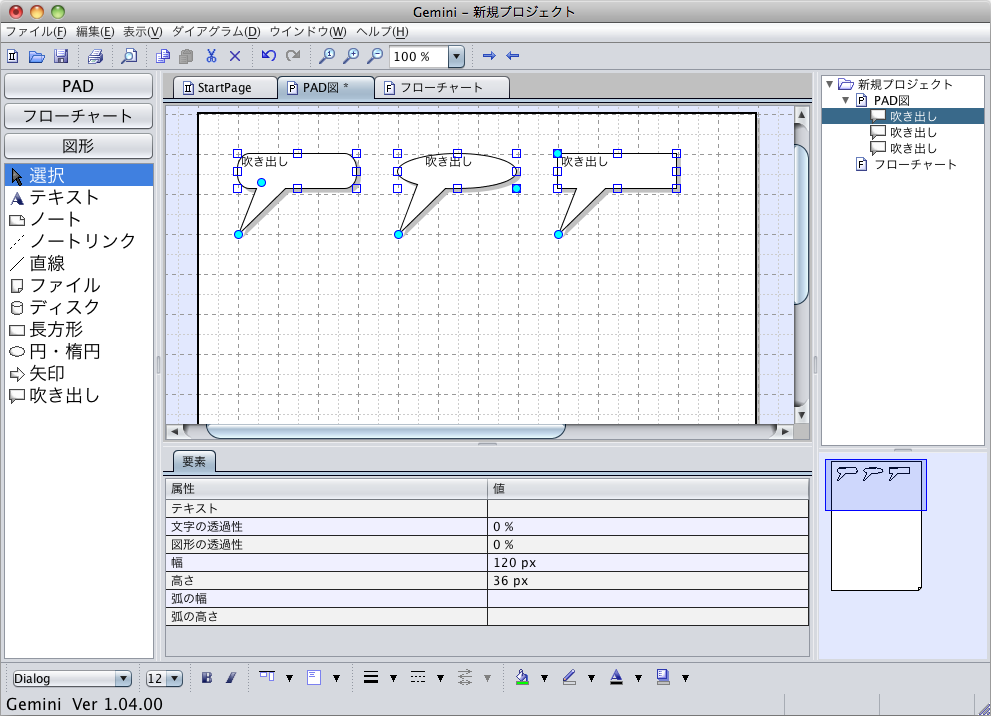
Task: Click the フローチャート palette button
Action: [x=78, y=116]
